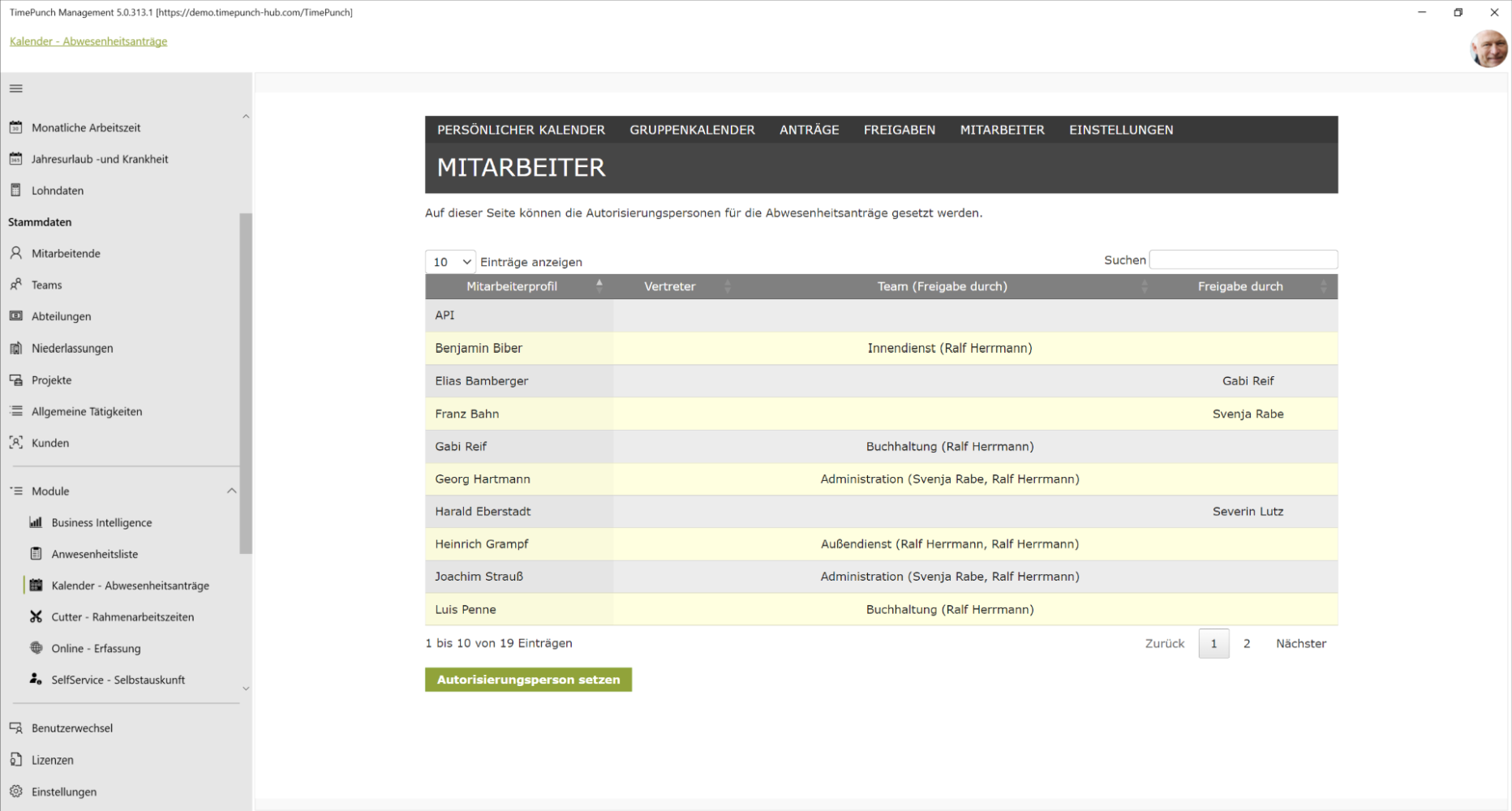Select the Harald Eberstadt row
This screenshot has height=811, width=1512.
pyautogui.click(x=882, y=512)
